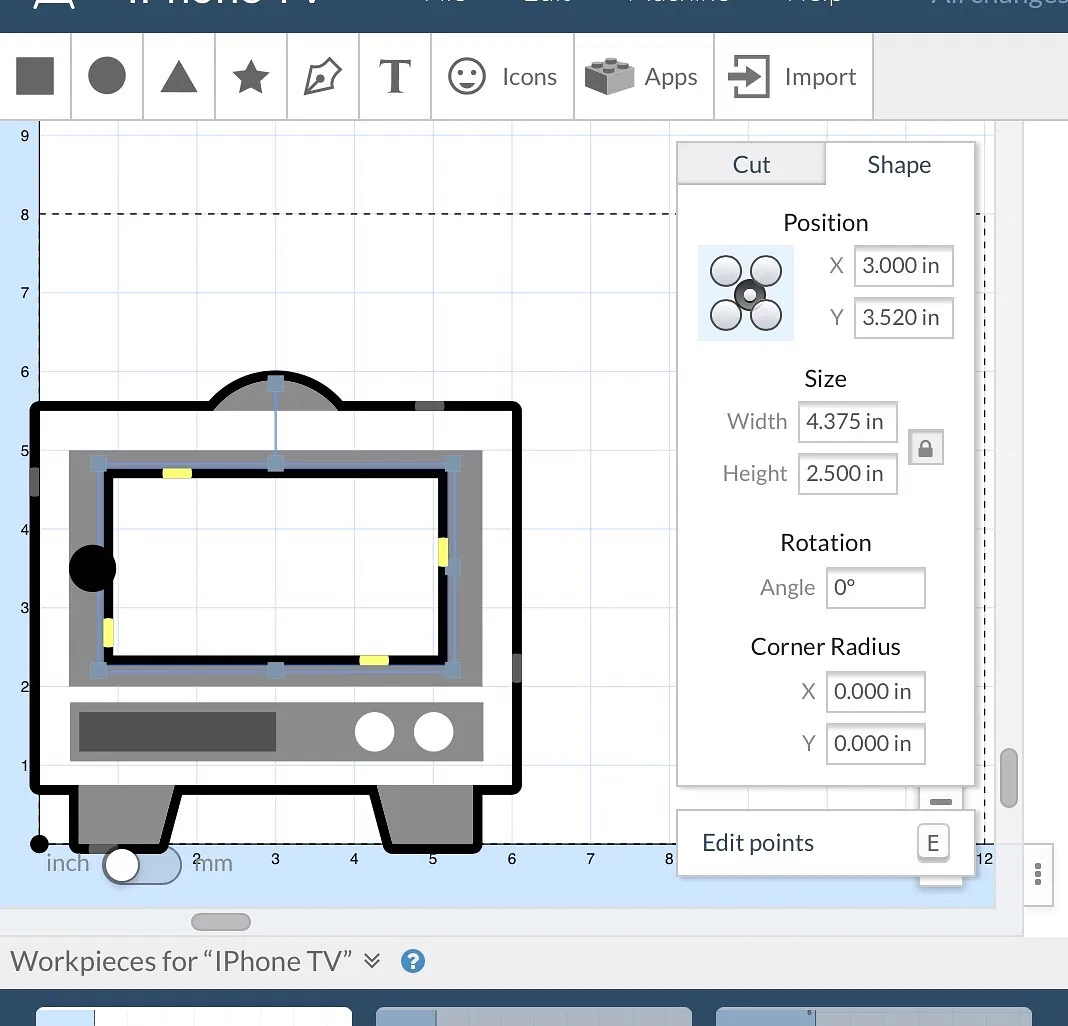The height and width of the screenshot is (1026, 1068).
Task: Select the center anchor position point
Action: point(750,294)
